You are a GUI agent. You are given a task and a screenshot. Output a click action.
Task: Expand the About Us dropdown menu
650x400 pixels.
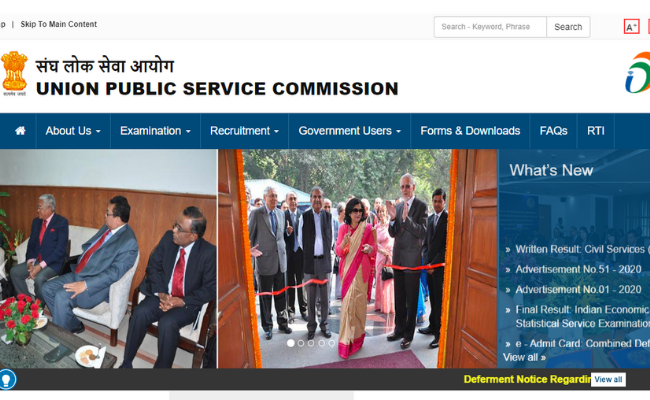click(x=73, y=131)
